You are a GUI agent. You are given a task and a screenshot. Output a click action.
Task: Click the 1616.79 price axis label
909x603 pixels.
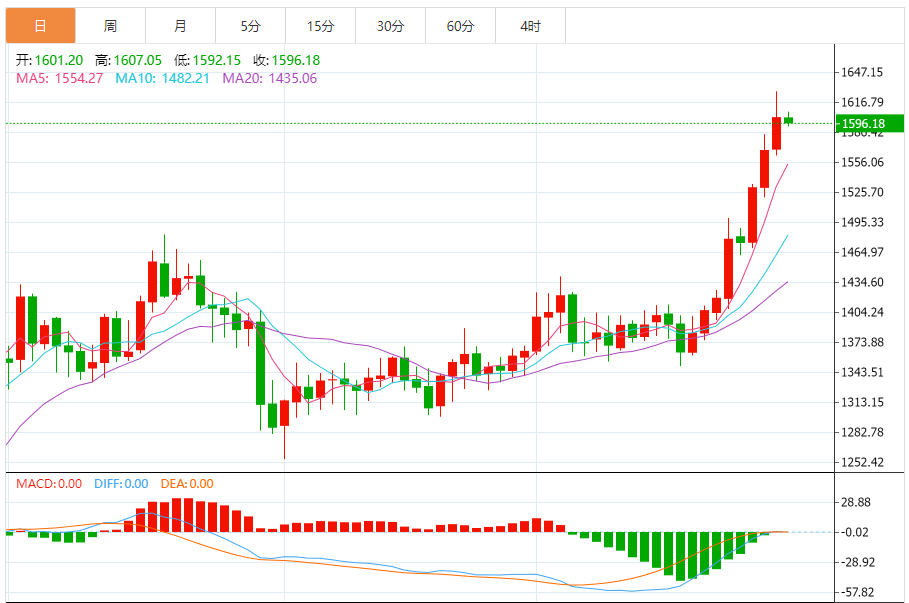tap(862, 102)
